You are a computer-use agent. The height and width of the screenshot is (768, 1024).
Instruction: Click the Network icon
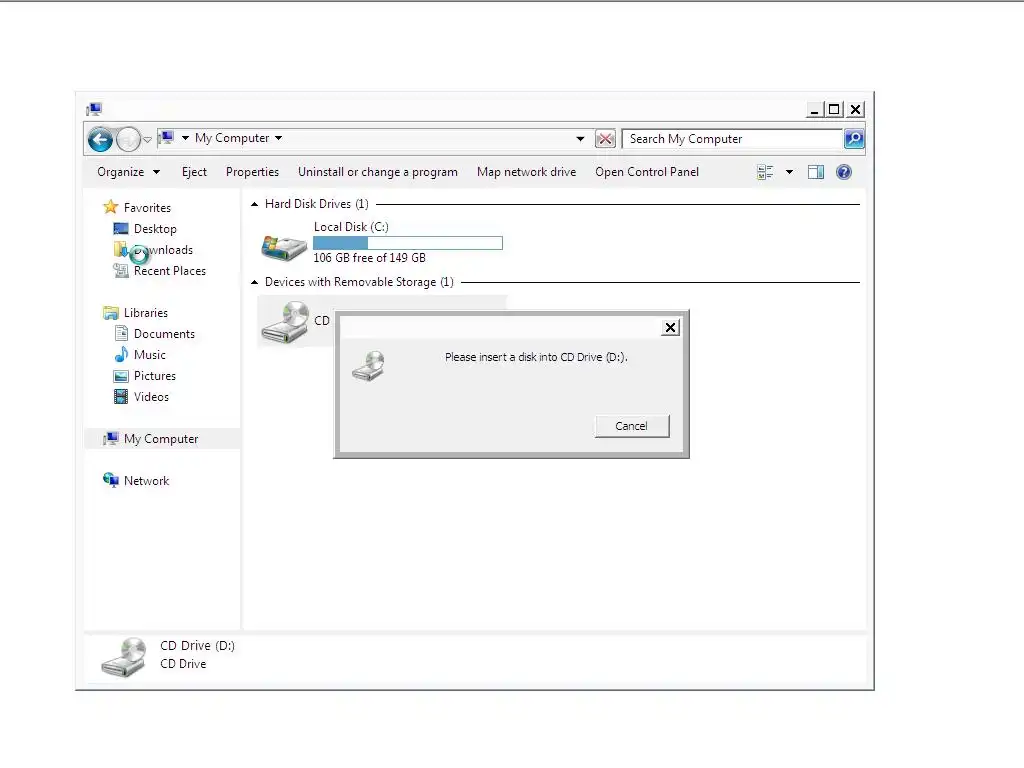(x=110, y=480)
